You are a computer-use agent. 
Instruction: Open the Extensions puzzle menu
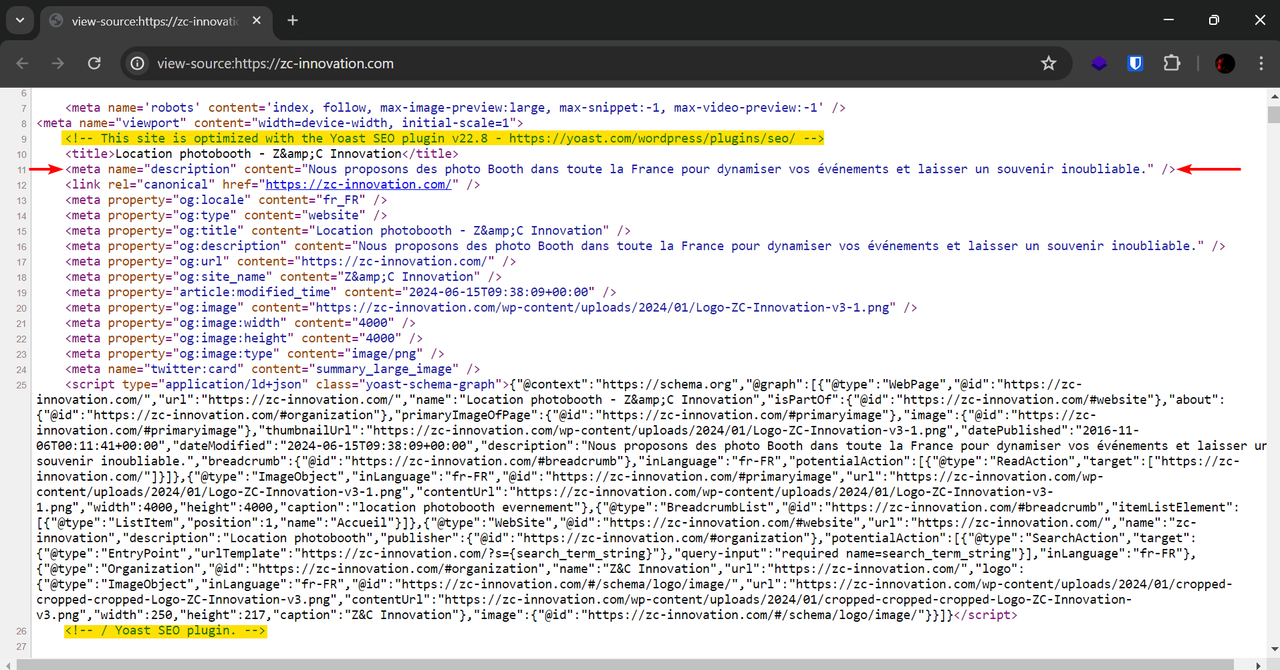(1172, 63)
